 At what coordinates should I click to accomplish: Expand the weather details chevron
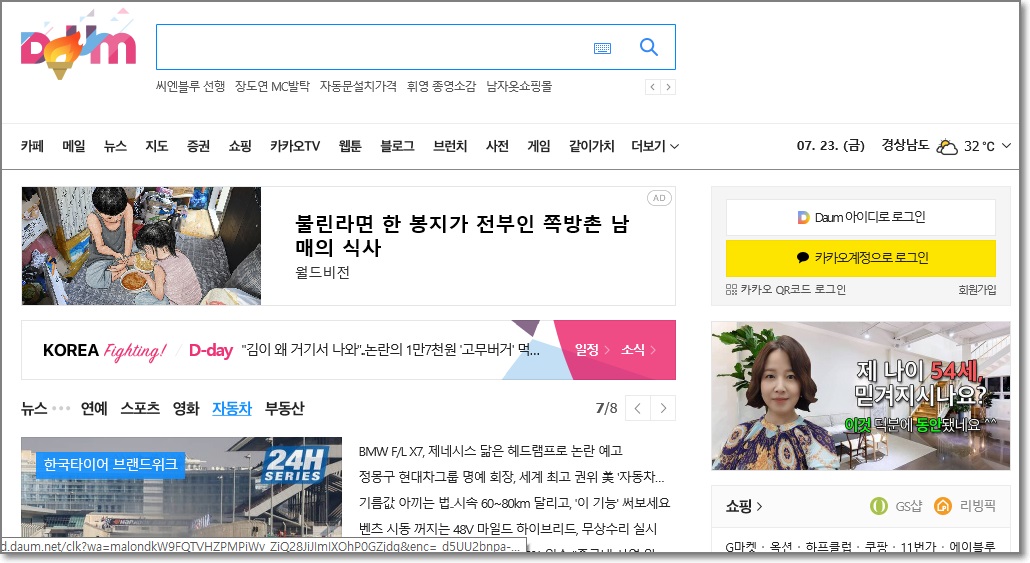pyautogui.click(x=1006, y=146)
